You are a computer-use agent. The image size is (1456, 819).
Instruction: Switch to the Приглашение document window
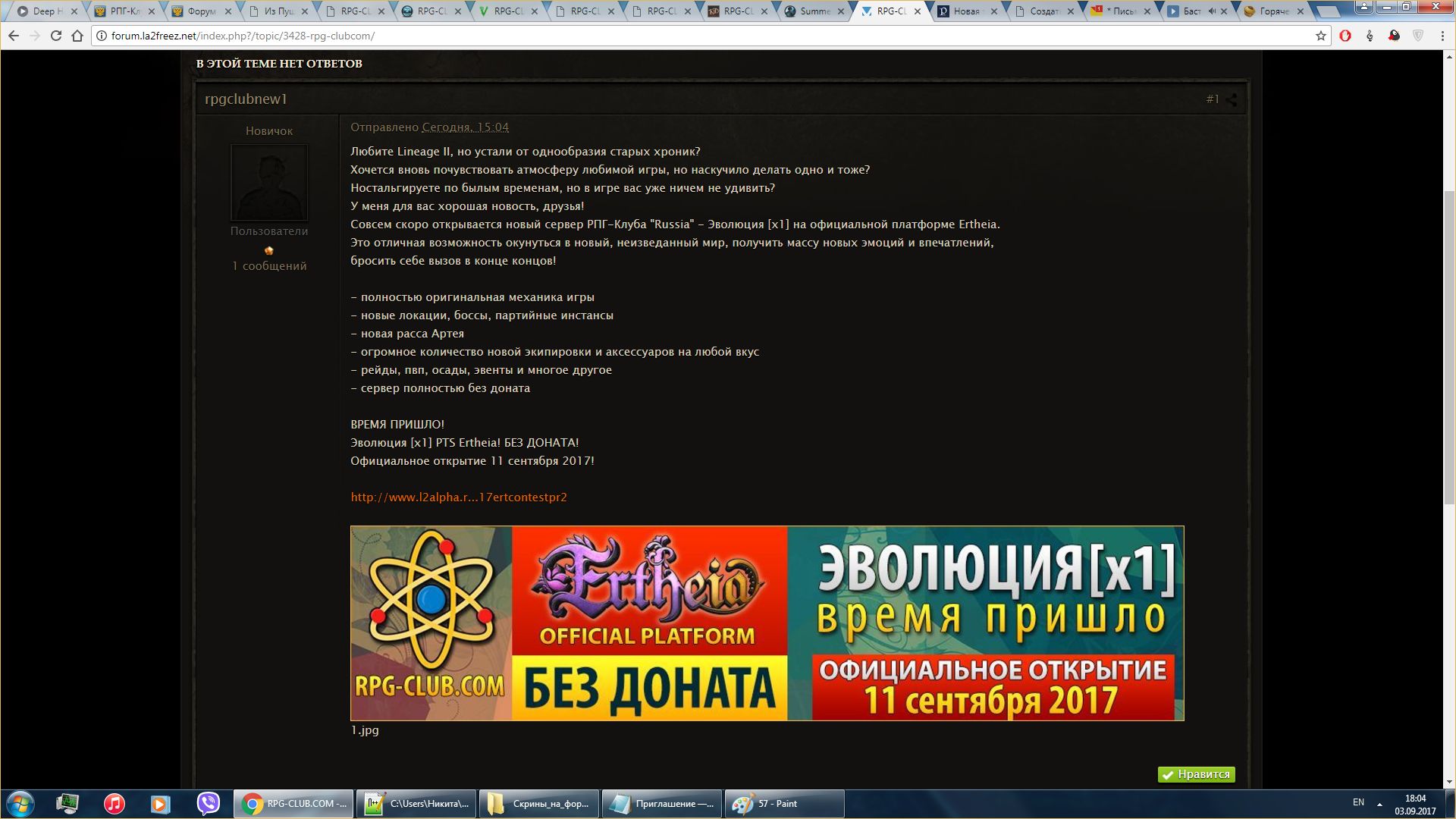662,804
